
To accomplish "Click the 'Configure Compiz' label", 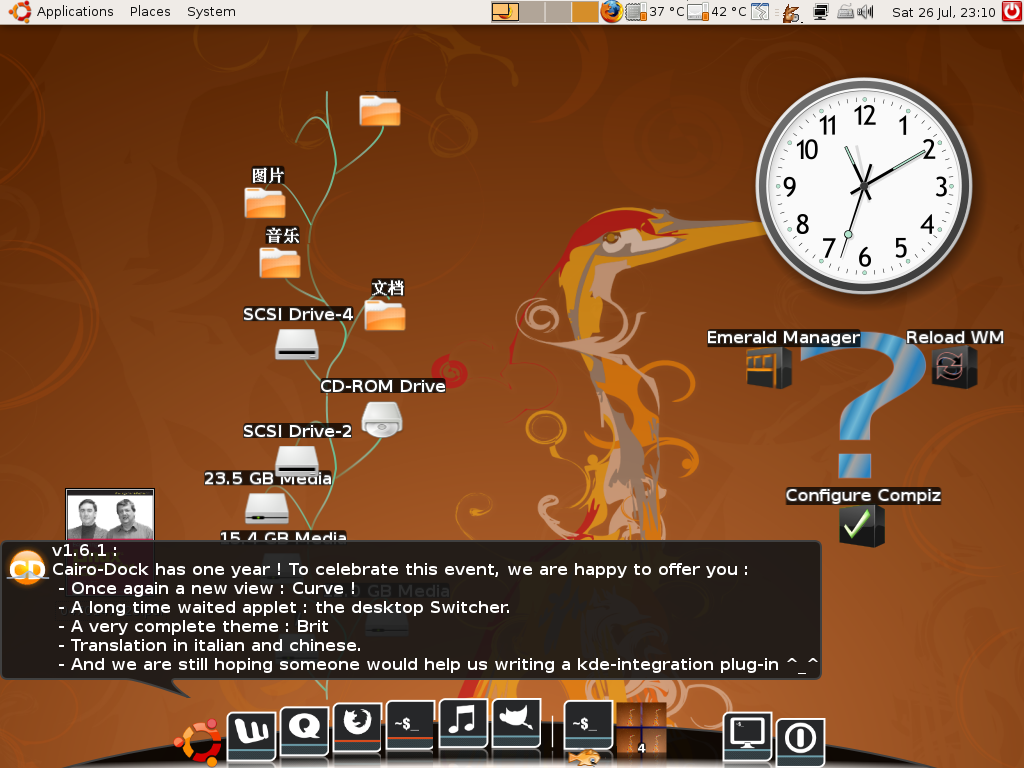I will click(863, 495).
